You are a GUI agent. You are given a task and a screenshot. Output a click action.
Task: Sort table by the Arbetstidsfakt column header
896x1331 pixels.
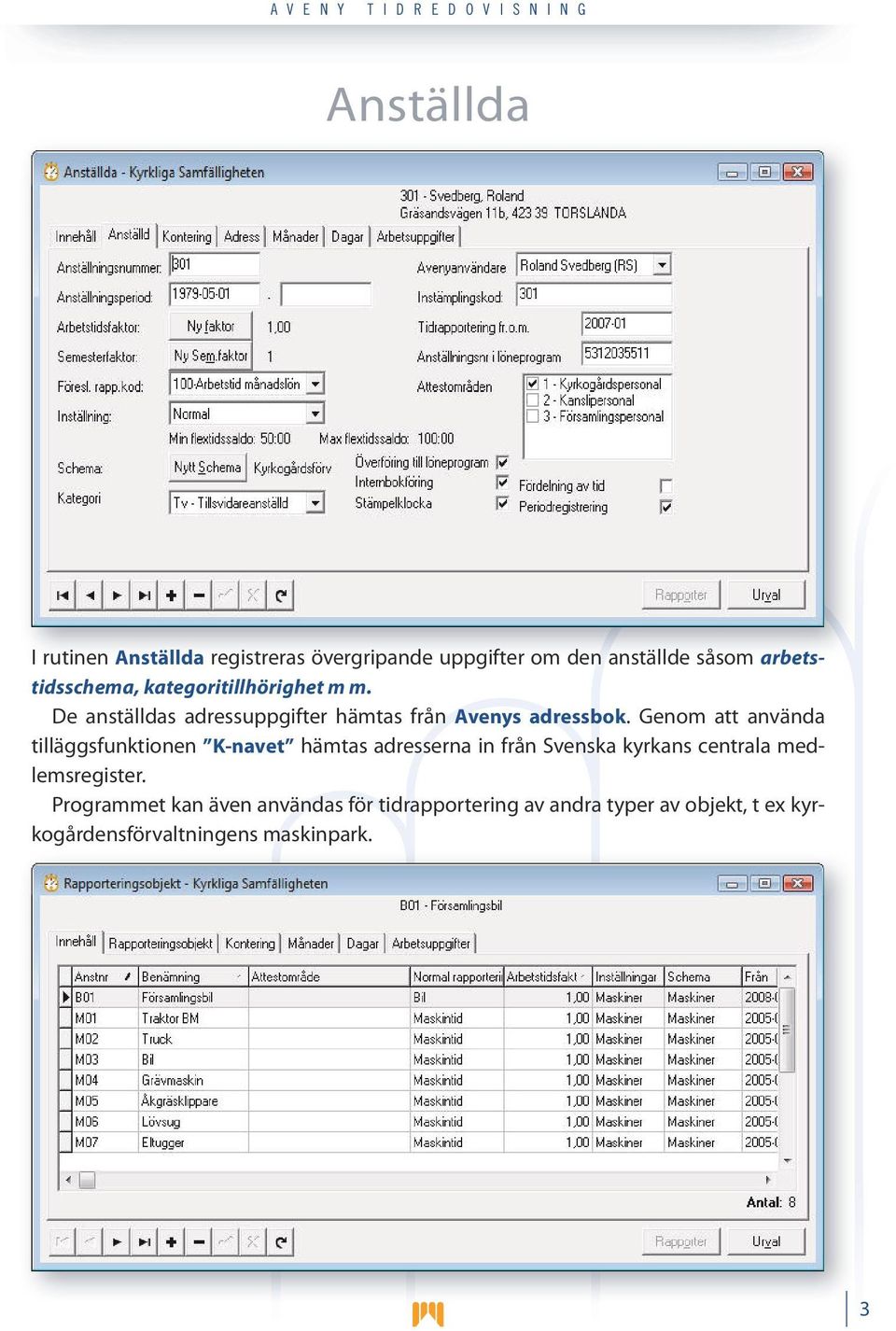(547, 977)
